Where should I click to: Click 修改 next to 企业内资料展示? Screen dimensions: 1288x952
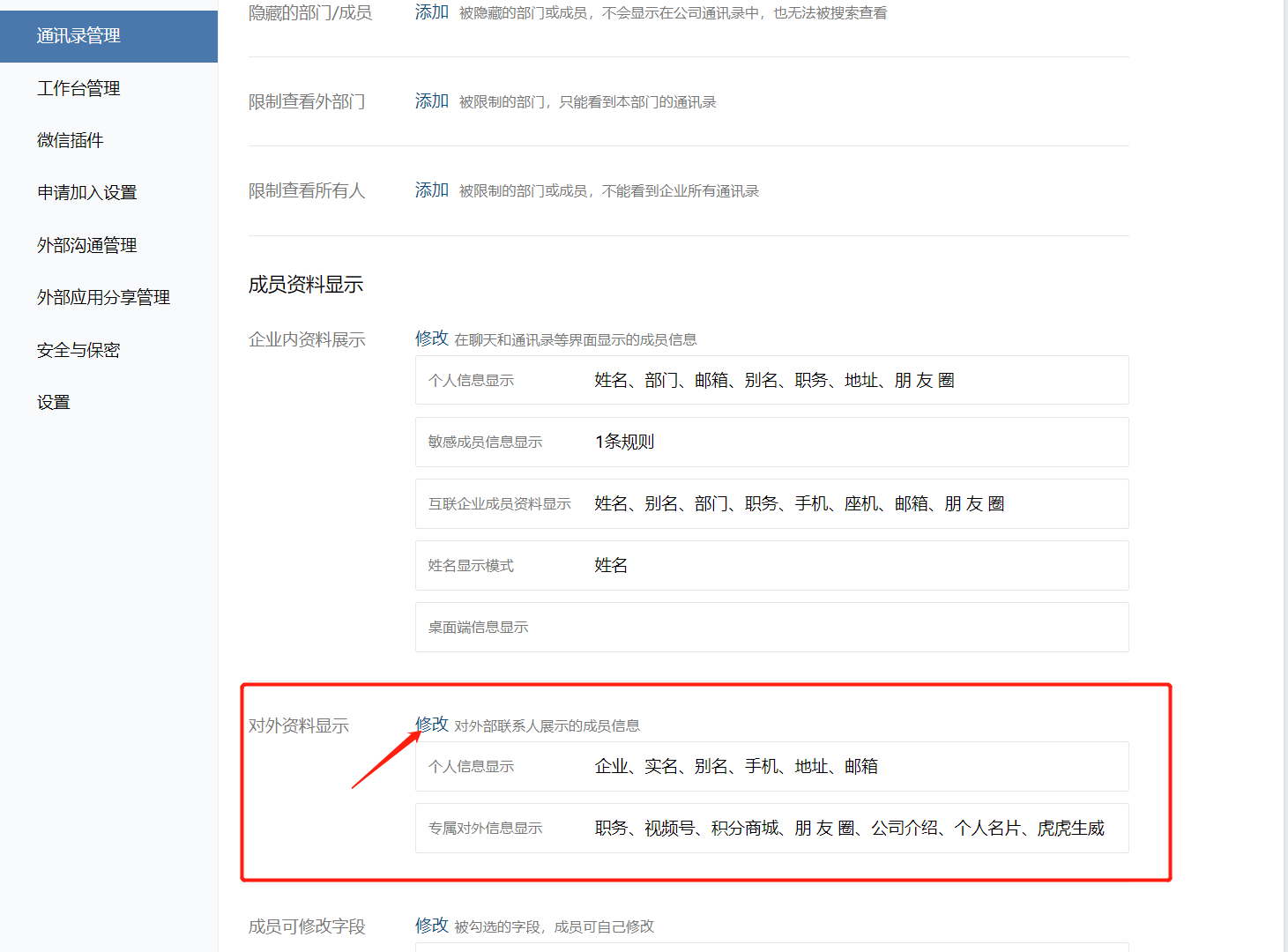pos(432,338)
